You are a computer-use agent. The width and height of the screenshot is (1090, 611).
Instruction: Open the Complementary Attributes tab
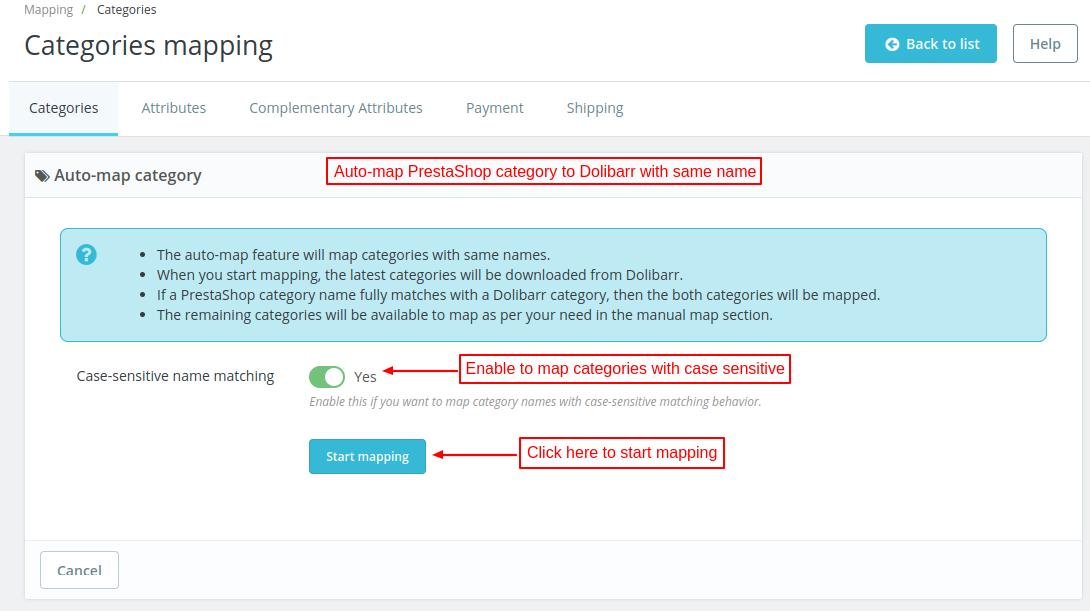[336, 108]
